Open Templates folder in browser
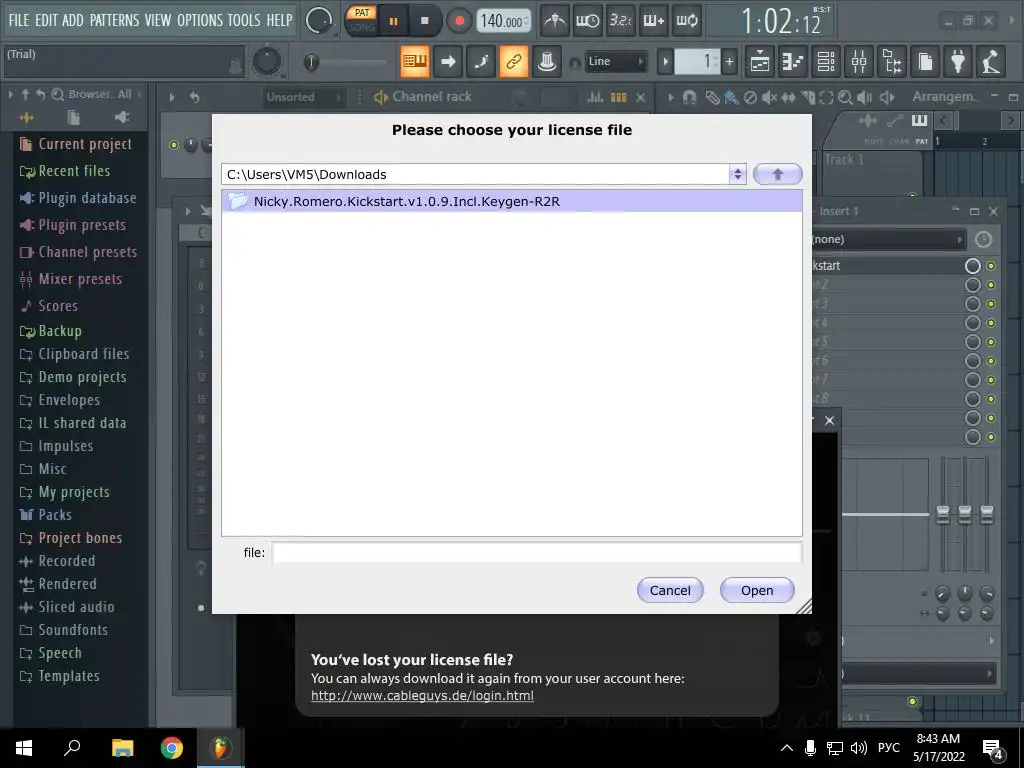The height and width of the screenshot is (768, 1024). pos(59,676)
